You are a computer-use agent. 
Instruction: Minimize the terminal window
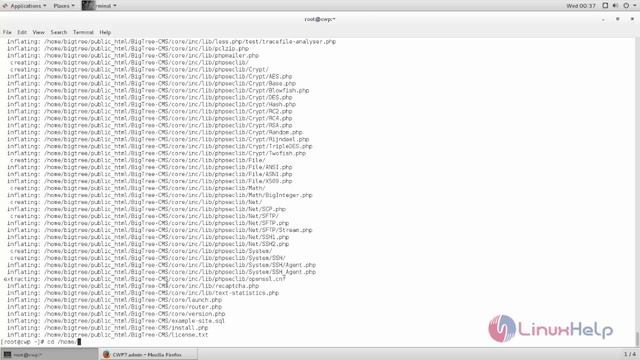pos(603,19)
